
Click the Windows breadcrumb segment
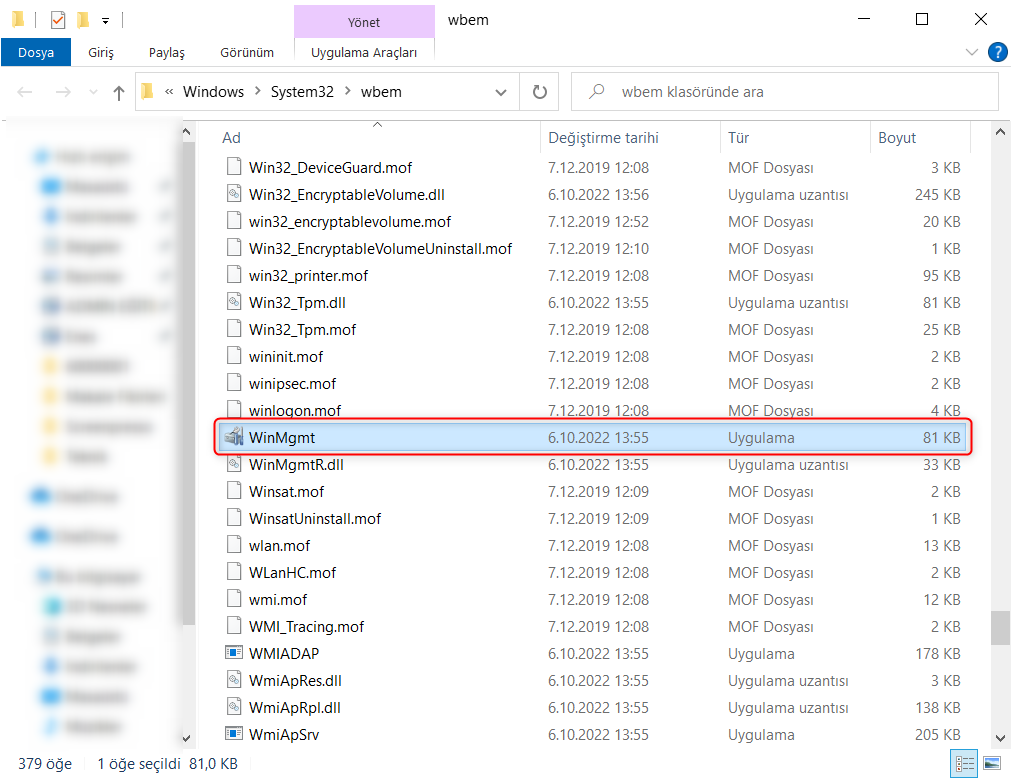(213, 92)
